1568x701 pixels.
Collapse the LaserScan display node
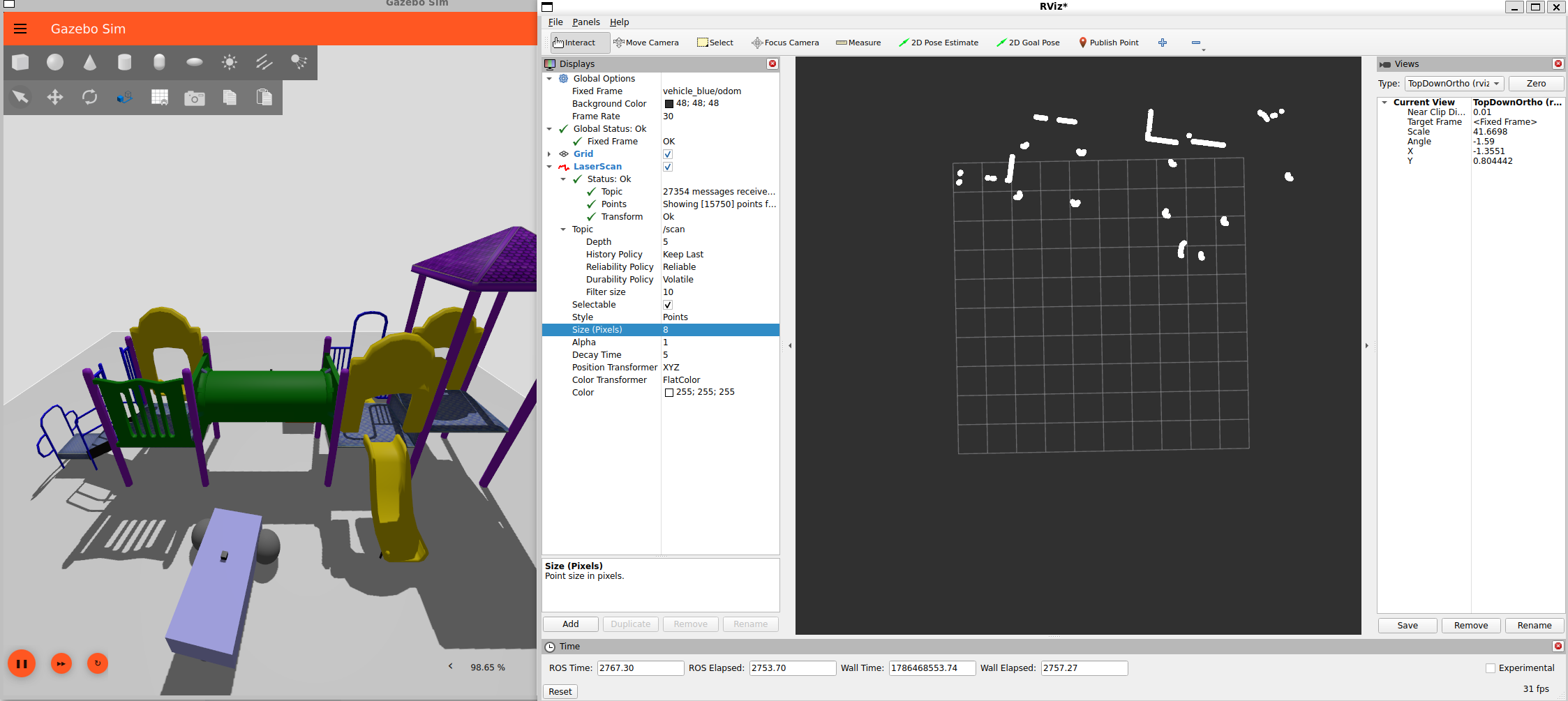coord(549,167)
